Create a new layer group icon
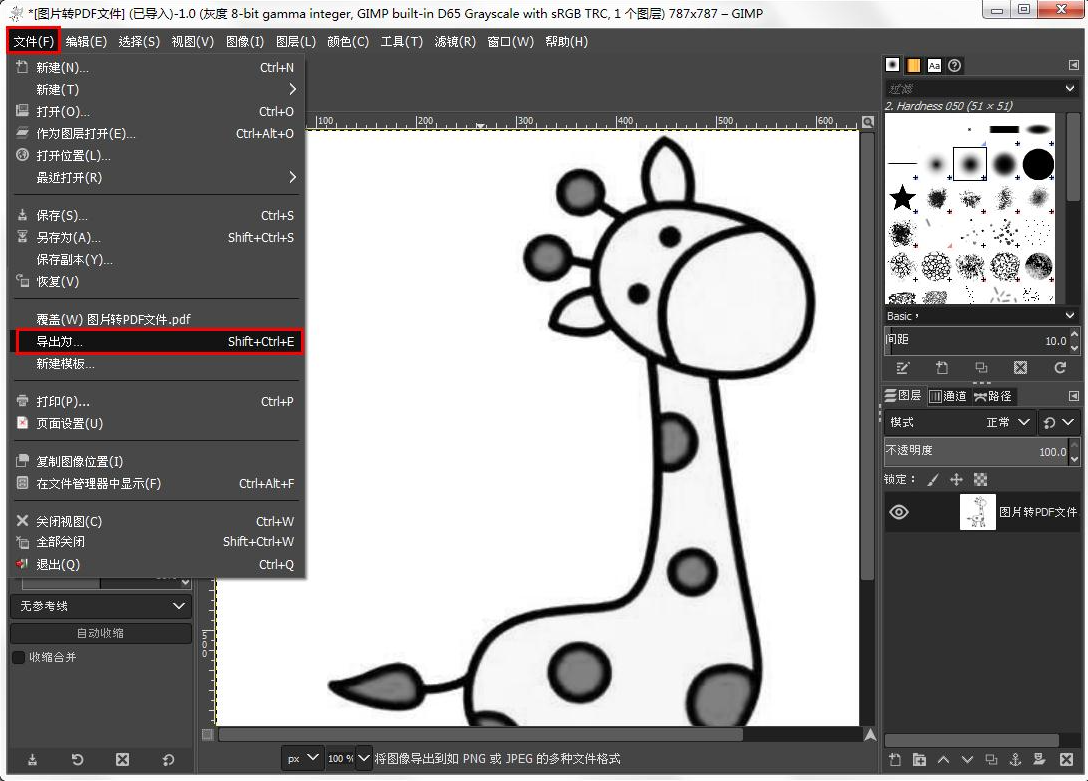The width and height of the screenshot is (1088, 781). 919,759
